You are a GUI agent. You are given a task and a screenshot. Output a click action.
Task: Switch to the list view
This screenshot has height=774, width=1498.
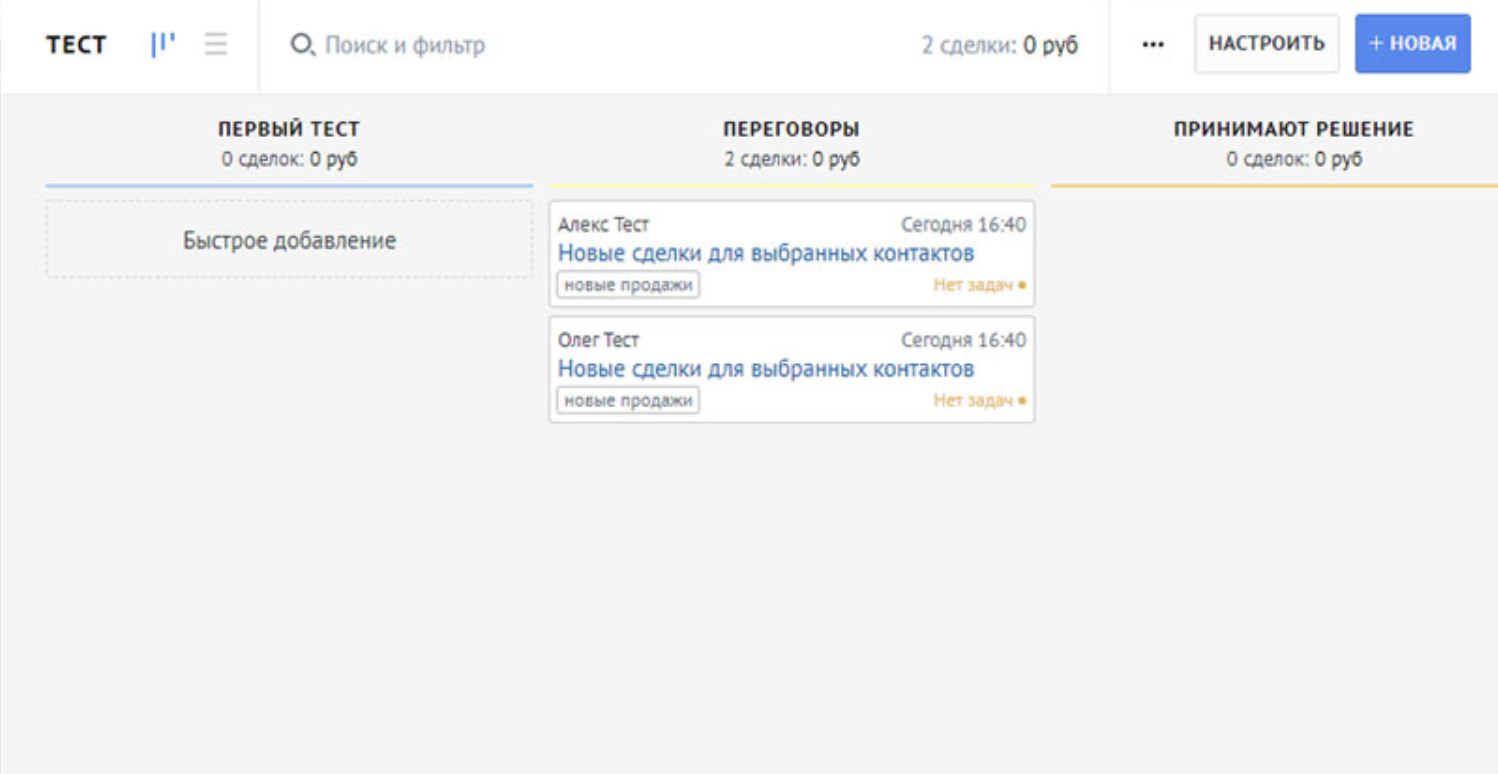(216, 45)
